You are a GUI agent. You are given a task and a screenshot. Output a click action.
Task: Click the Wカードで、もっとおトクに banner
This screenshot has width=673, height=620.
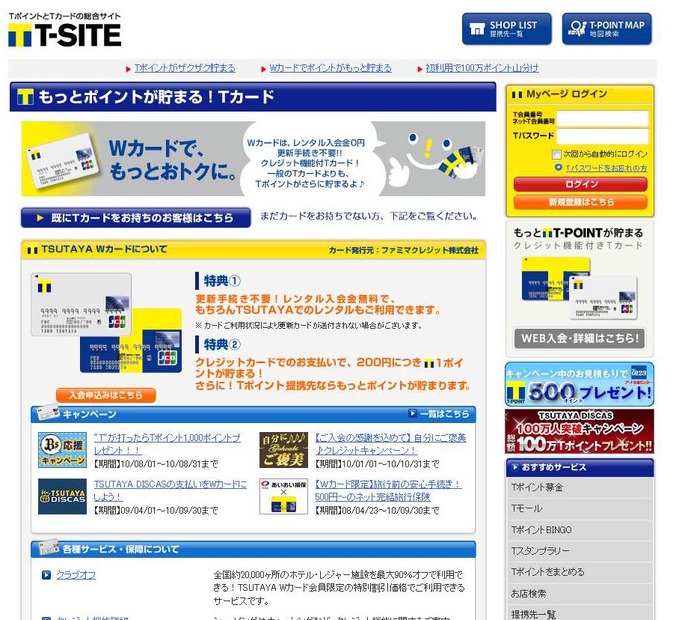point(253,159)
